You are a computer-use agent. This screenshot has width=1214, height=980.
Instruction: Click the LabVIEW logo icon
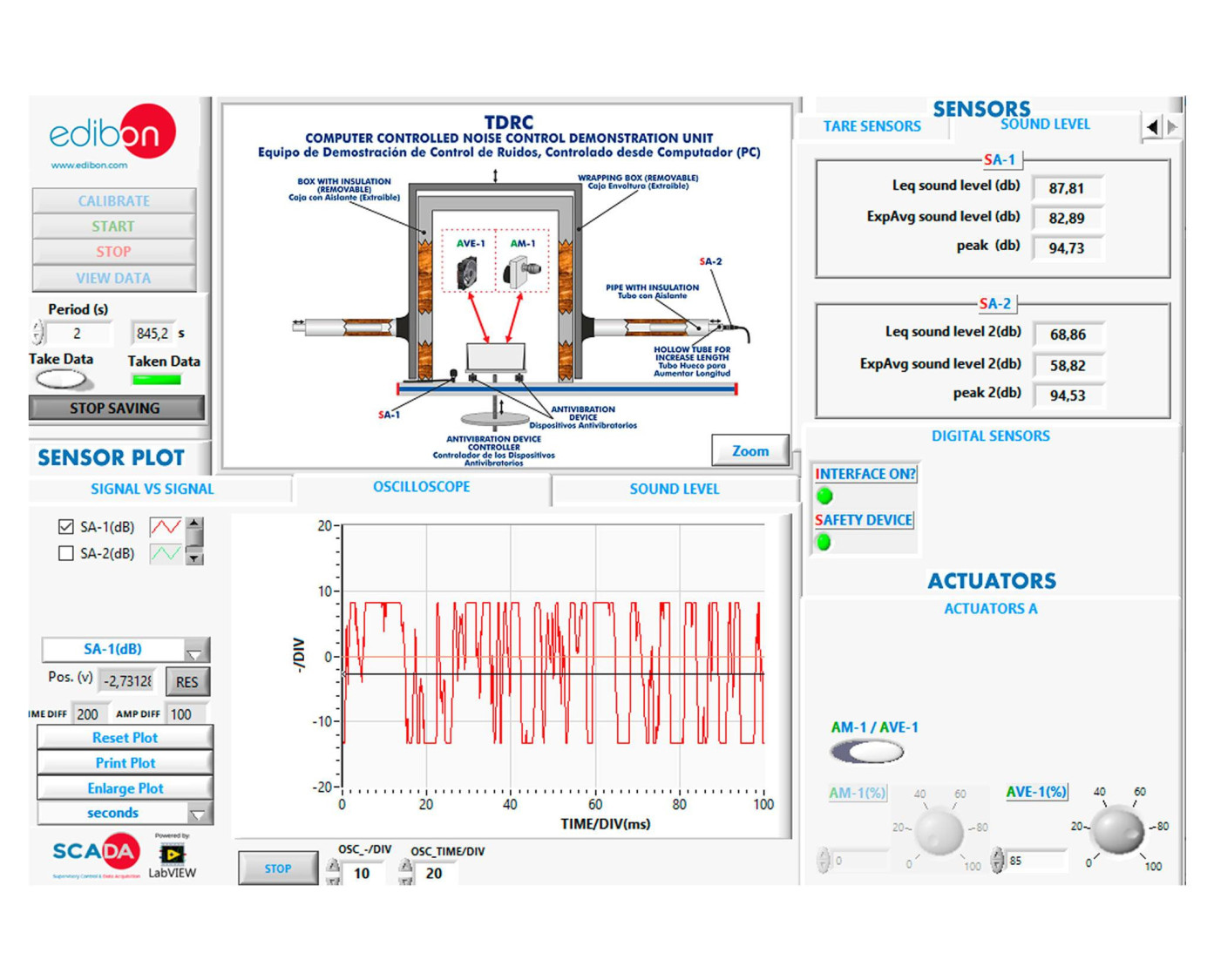[173, 854]
